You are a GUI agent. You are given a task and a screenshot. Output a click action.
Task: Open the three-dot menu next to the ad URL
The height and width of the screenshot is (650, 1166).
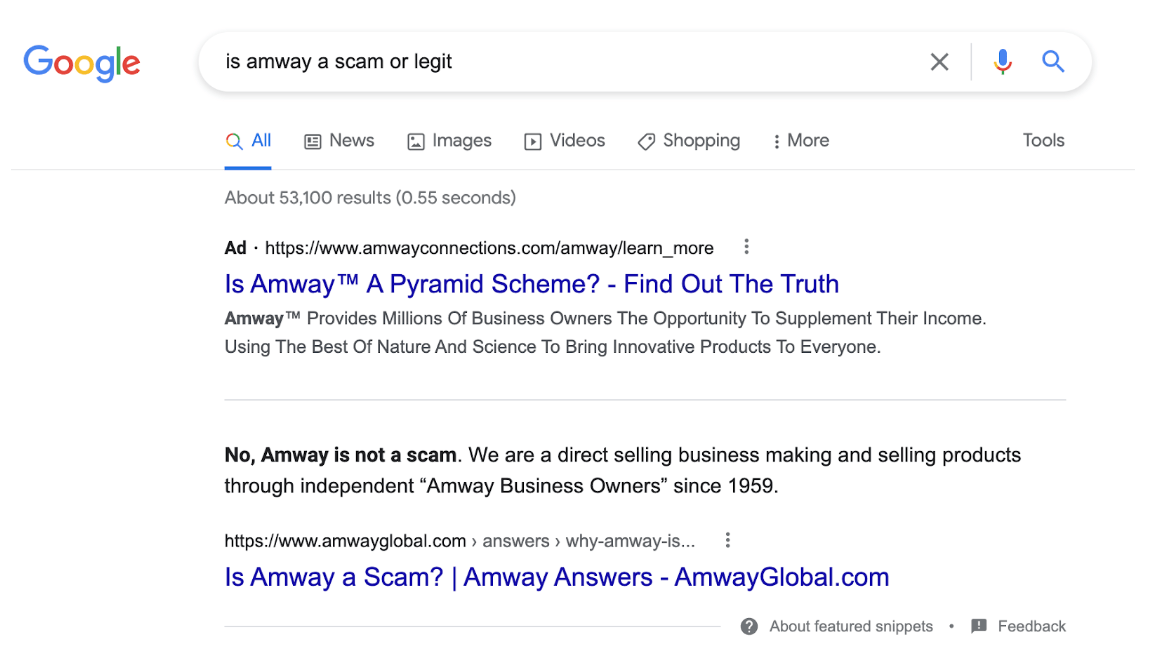click(x=746, y=246)
